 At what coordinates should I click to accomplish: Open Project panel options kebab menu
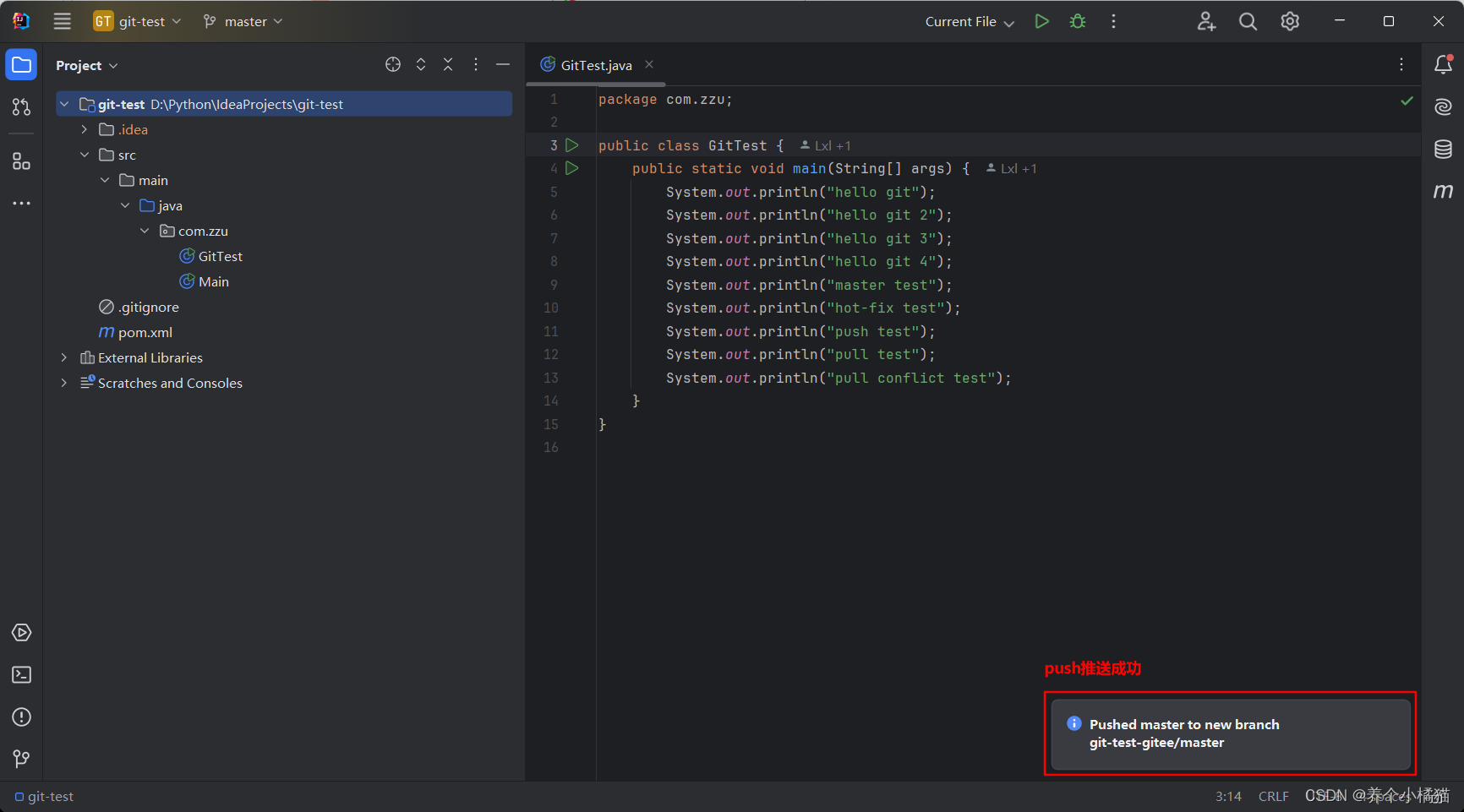click(x=476, y=64)
